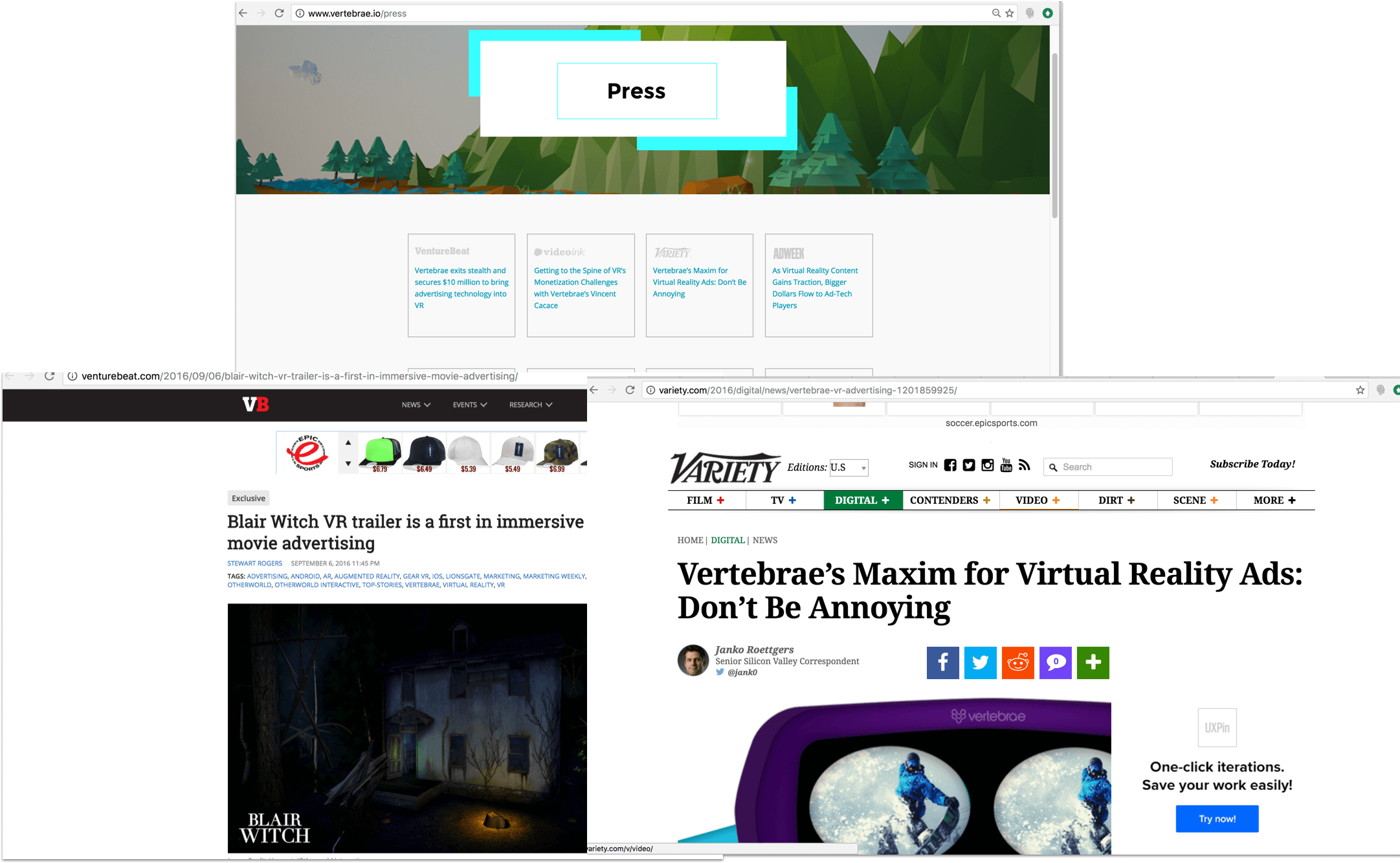Screen dimensions: 1400x863
Task: Expand the MORE menu on Variety
Action: (x=1275, y=500)
